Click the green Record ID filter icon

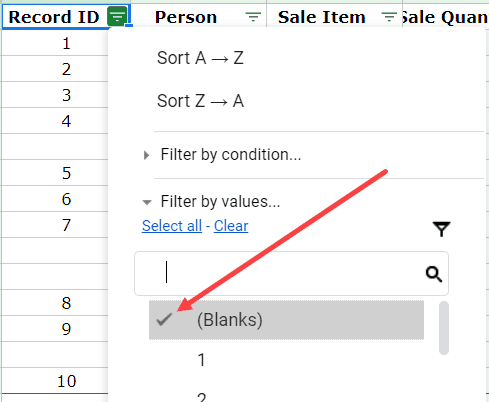point(117,16)
